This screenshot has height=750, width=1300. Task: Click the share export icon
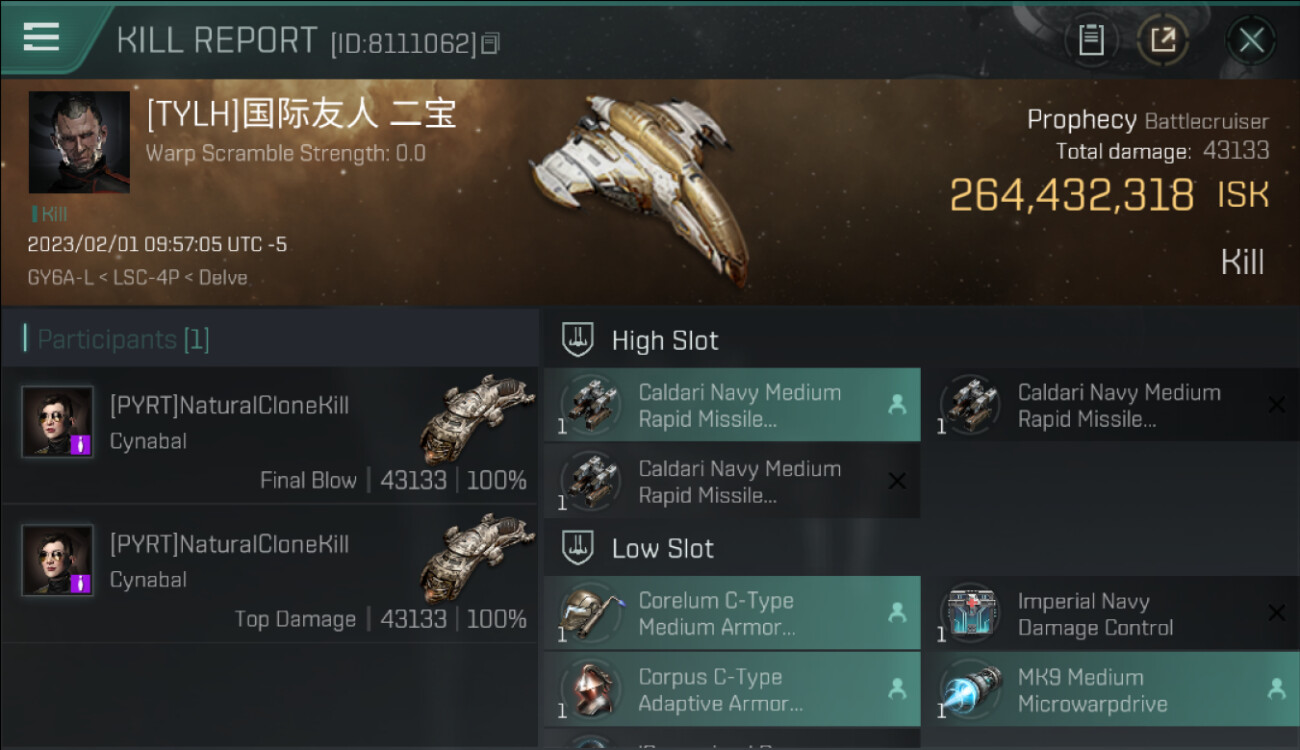point(1163,40)
